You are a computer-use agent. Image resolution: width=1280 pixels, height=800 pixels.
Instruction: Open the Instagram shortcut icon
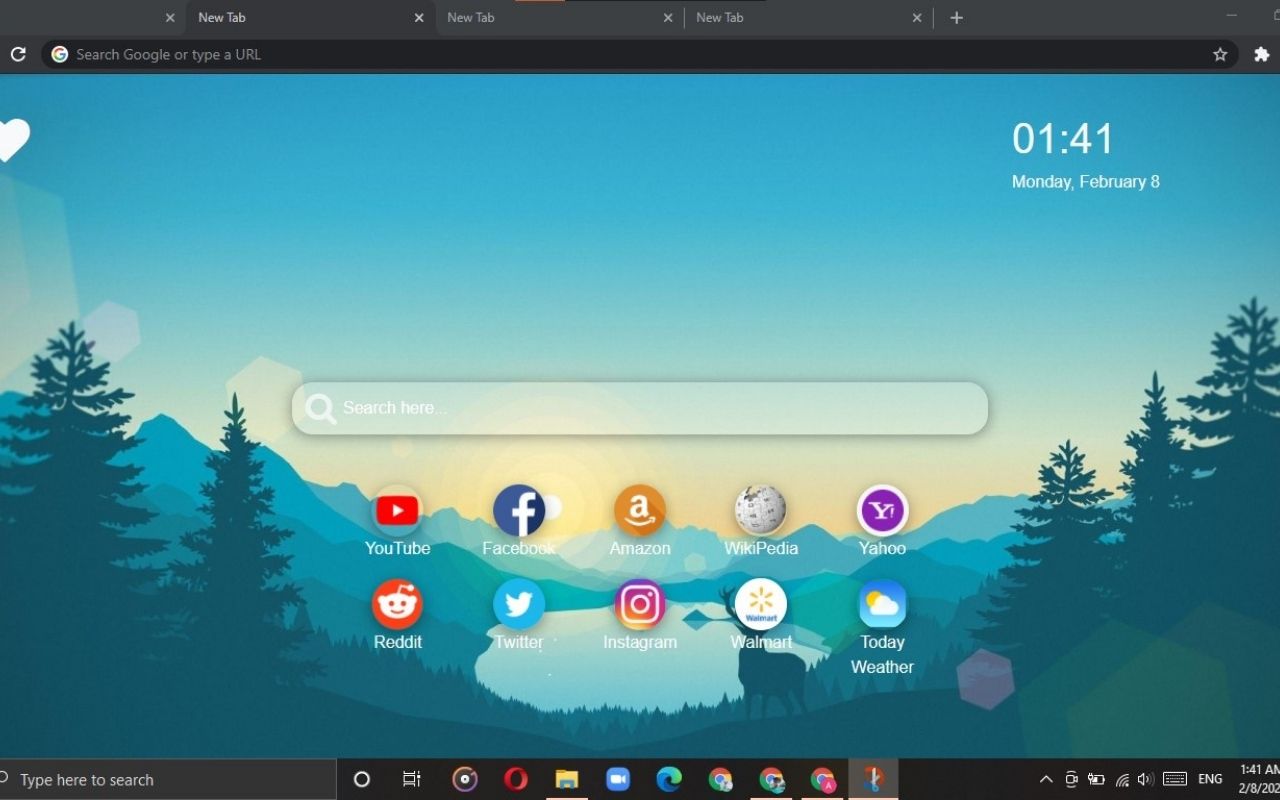[640, 605]
